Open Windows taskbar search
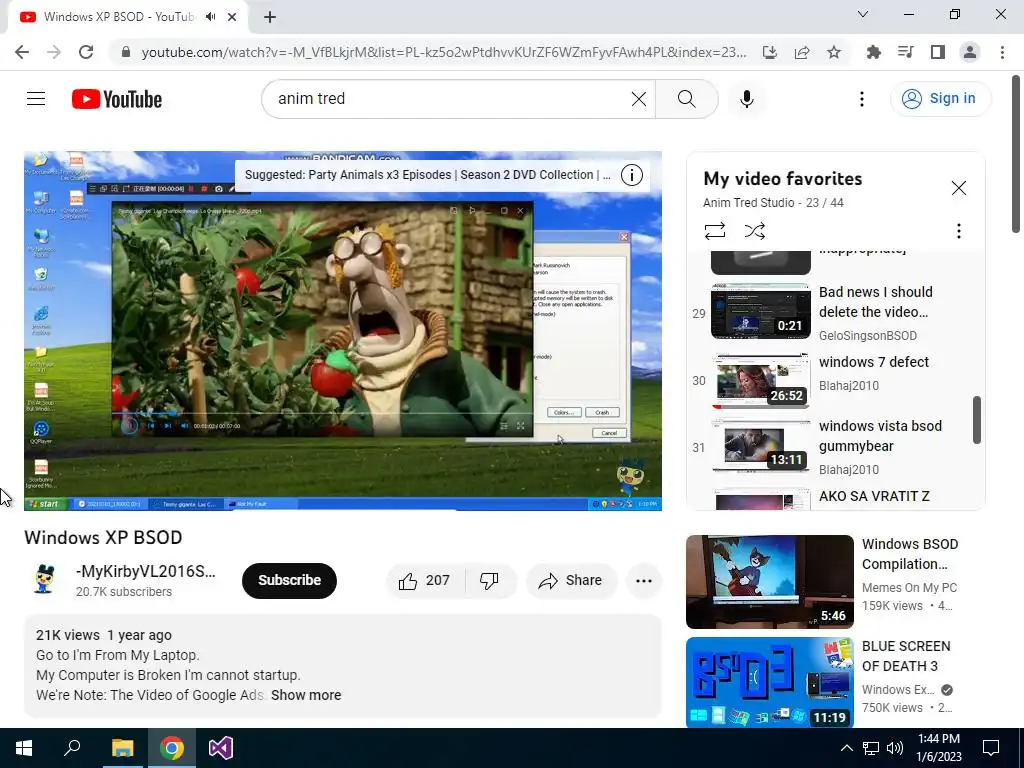 coord(72,748)
